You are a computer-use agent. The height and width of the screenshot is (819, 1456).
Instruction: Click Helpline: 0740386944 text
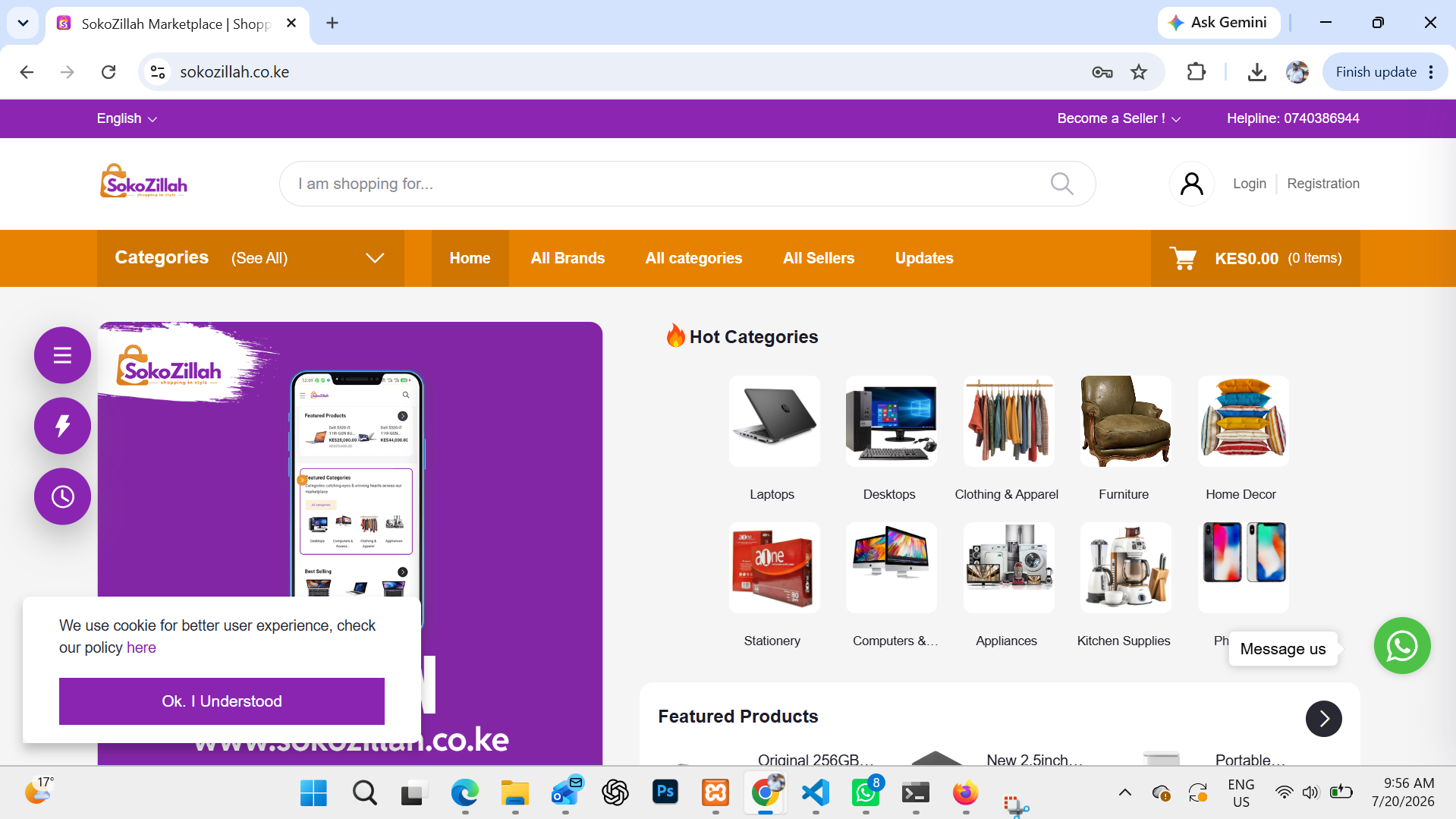click(1293, 118)
